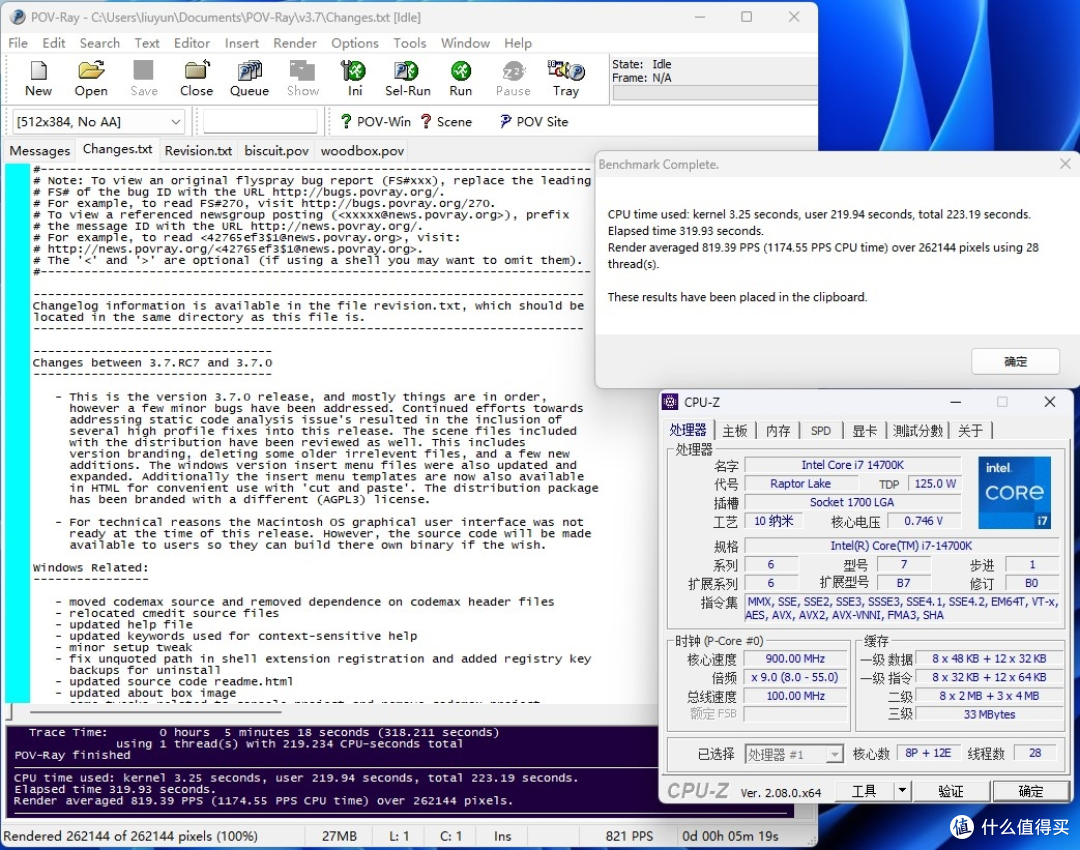Image resolution: width=1080 pixels, height=850 pixels.
Task: Click the render progress bar under Frame
Action: coord(714,93)
